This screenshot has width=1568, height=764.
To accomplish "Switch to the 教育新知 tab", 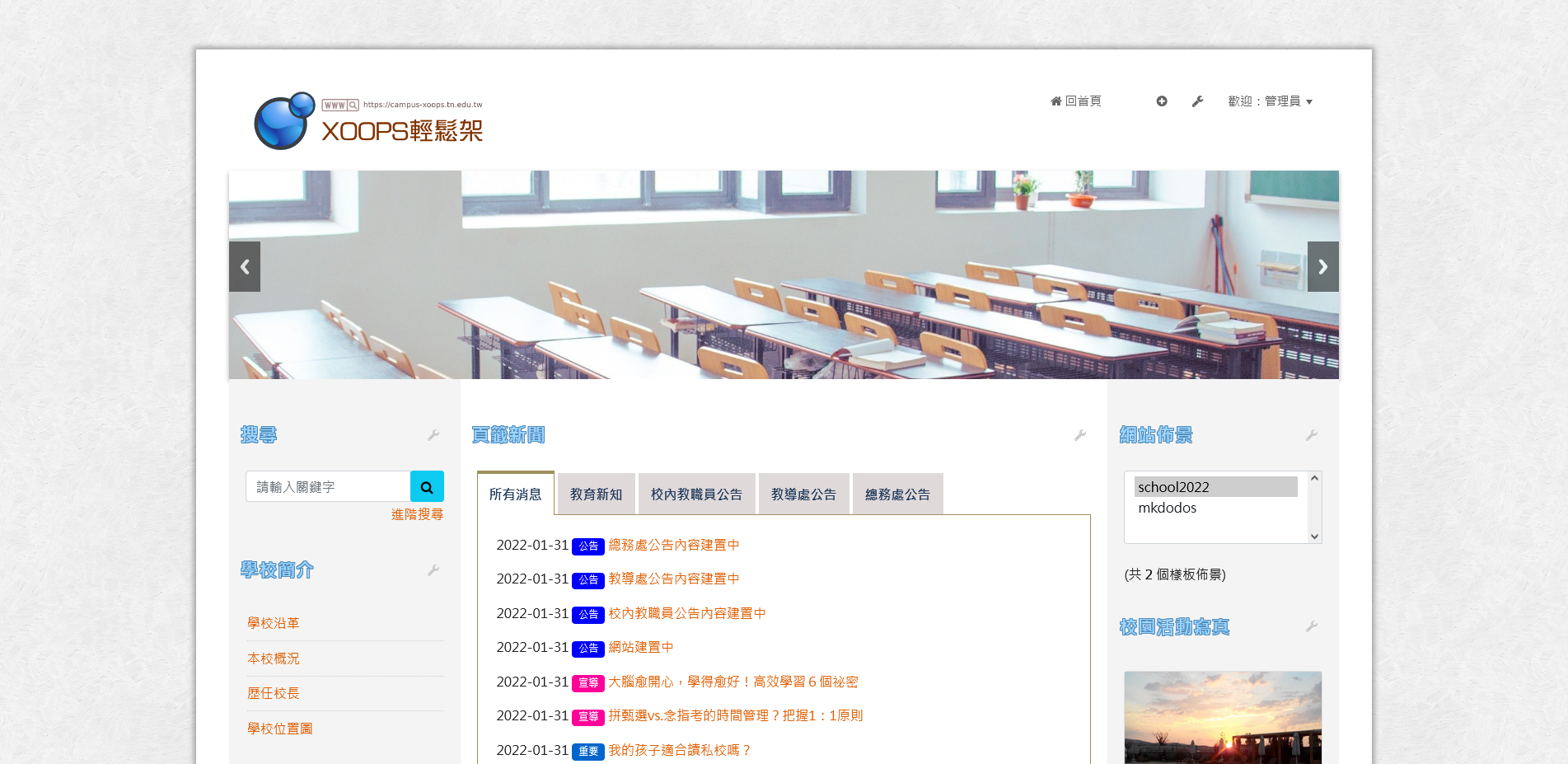I will 596,494.
